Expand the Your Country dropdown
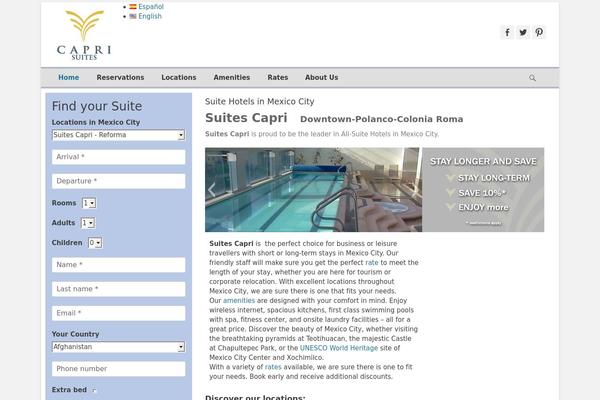Viewport: 600px width, 400px height. [118, 347]
